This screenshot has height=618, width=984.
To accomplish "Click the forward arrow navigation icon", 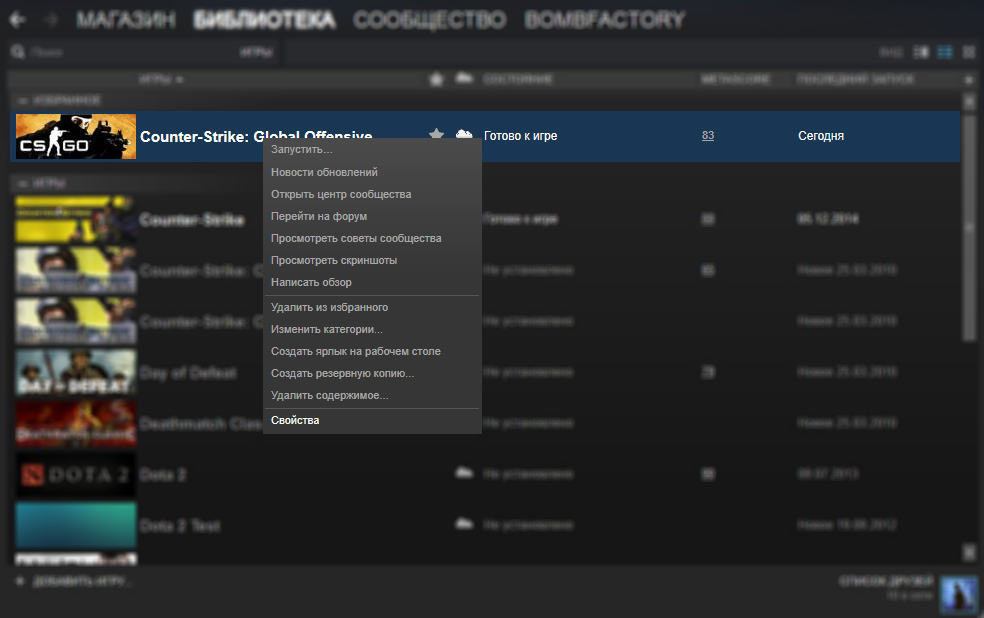I will [51, 20].
